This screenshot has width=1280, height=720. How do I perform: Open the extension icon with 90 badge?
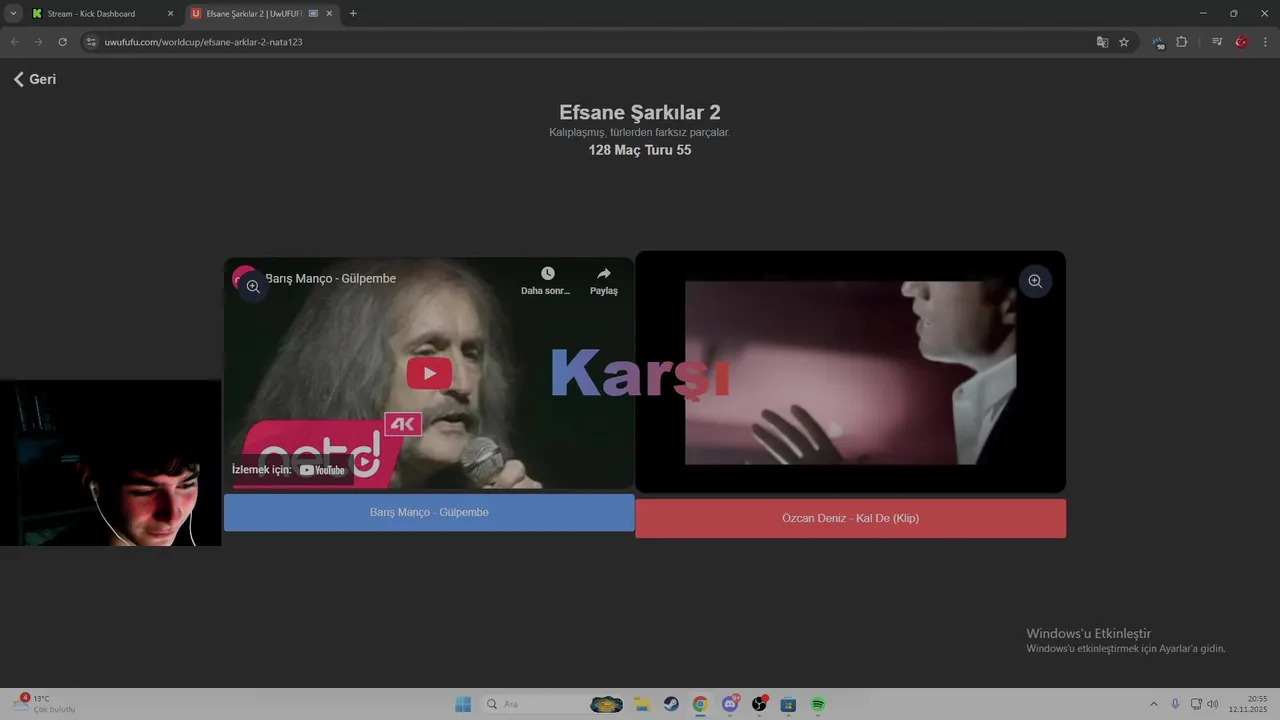point(1159,43)
